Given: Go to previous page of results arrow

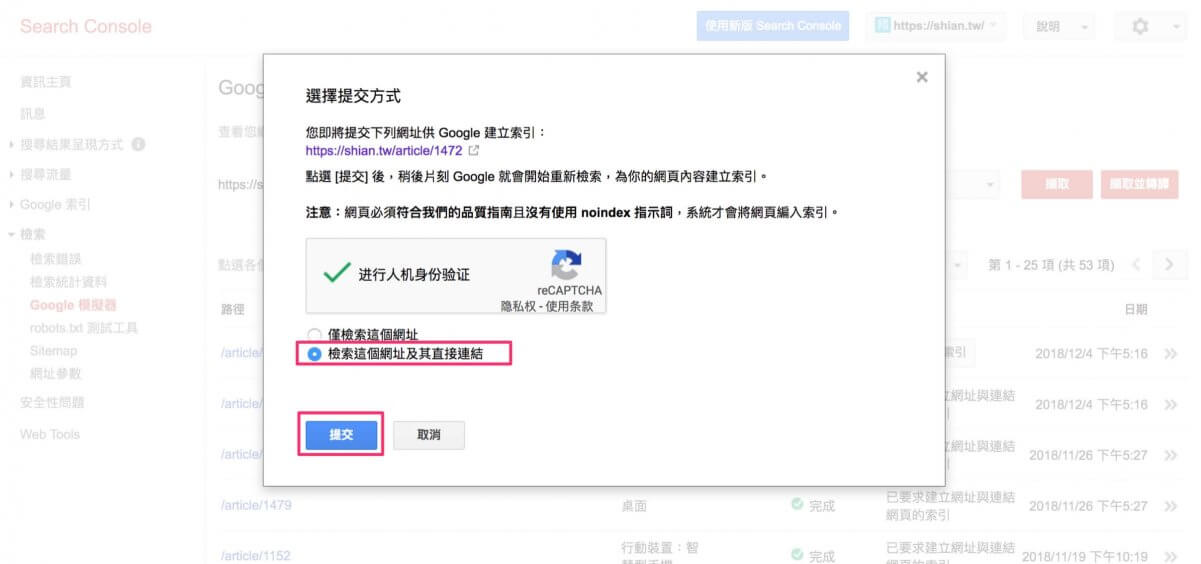Looking at the screenshot, I should (1136, 265).
